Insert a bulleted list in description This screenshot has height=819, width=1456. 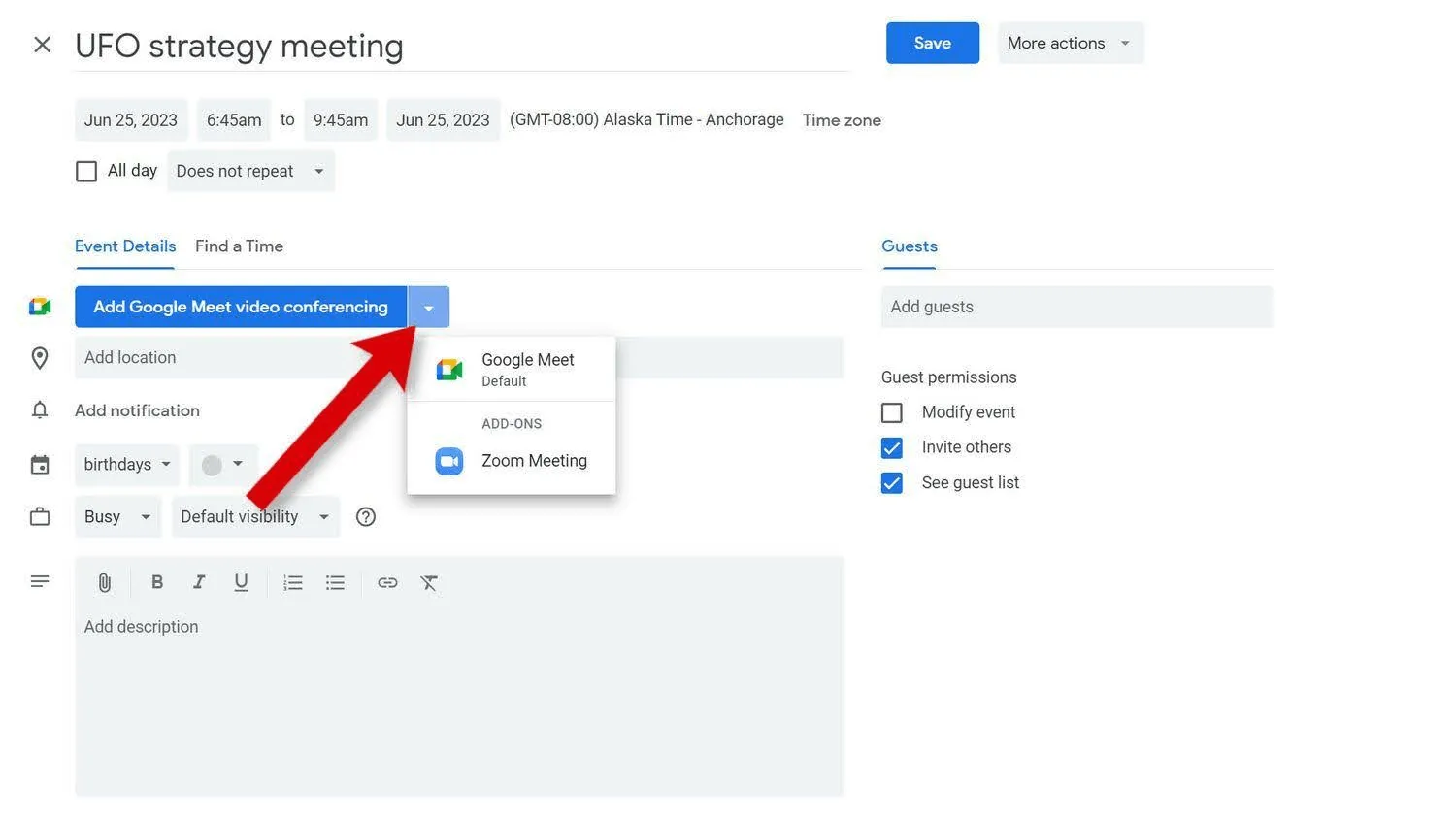coord(335,583)
